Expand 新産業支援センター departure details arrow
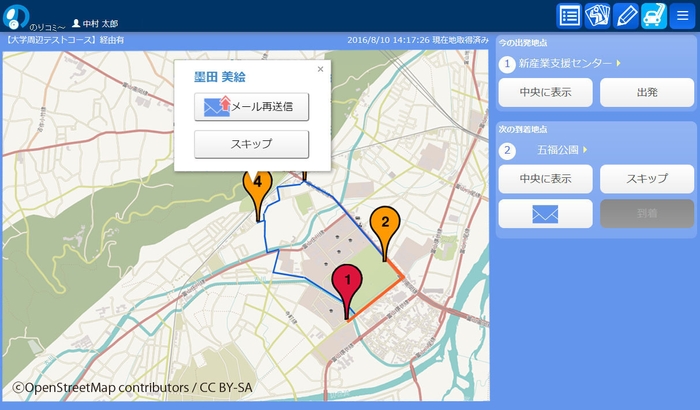This screenshot has width=700, height=410. (x=619, y=64)
